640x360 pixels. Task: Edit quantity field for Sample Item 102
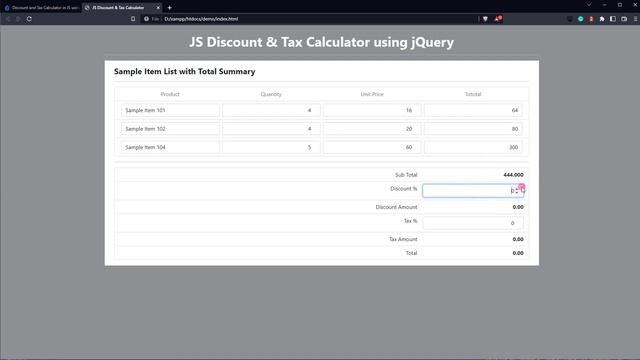(x=271, y=129)
